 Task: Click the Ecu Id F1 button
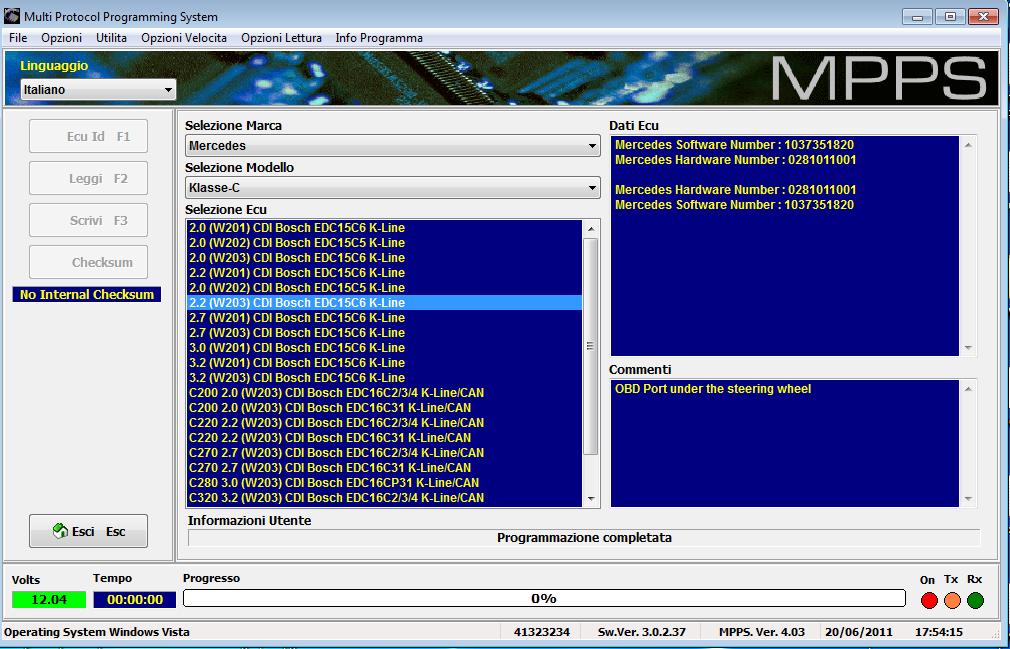coord(88,136)
